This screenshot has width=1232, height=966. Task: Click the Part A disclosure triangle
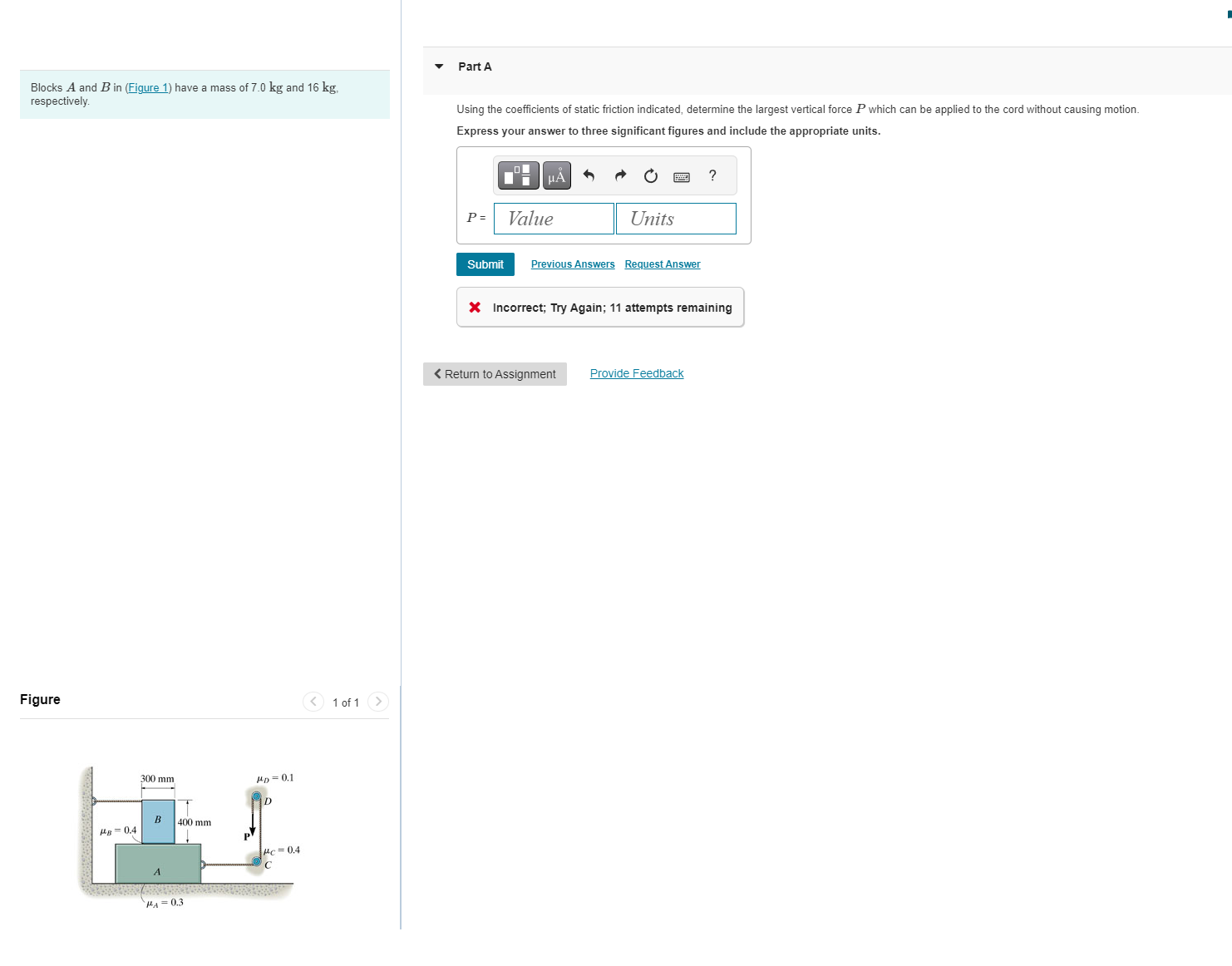(x=439, y=67)
